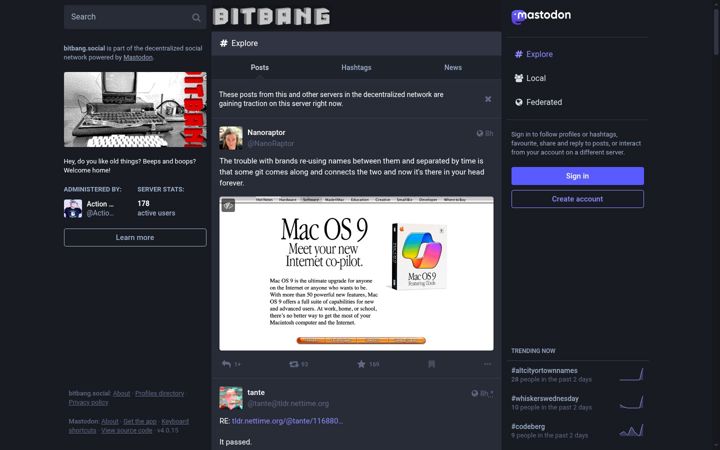Click the Create account button
This screenshot has height=450, width=720.
click(577, 199)
